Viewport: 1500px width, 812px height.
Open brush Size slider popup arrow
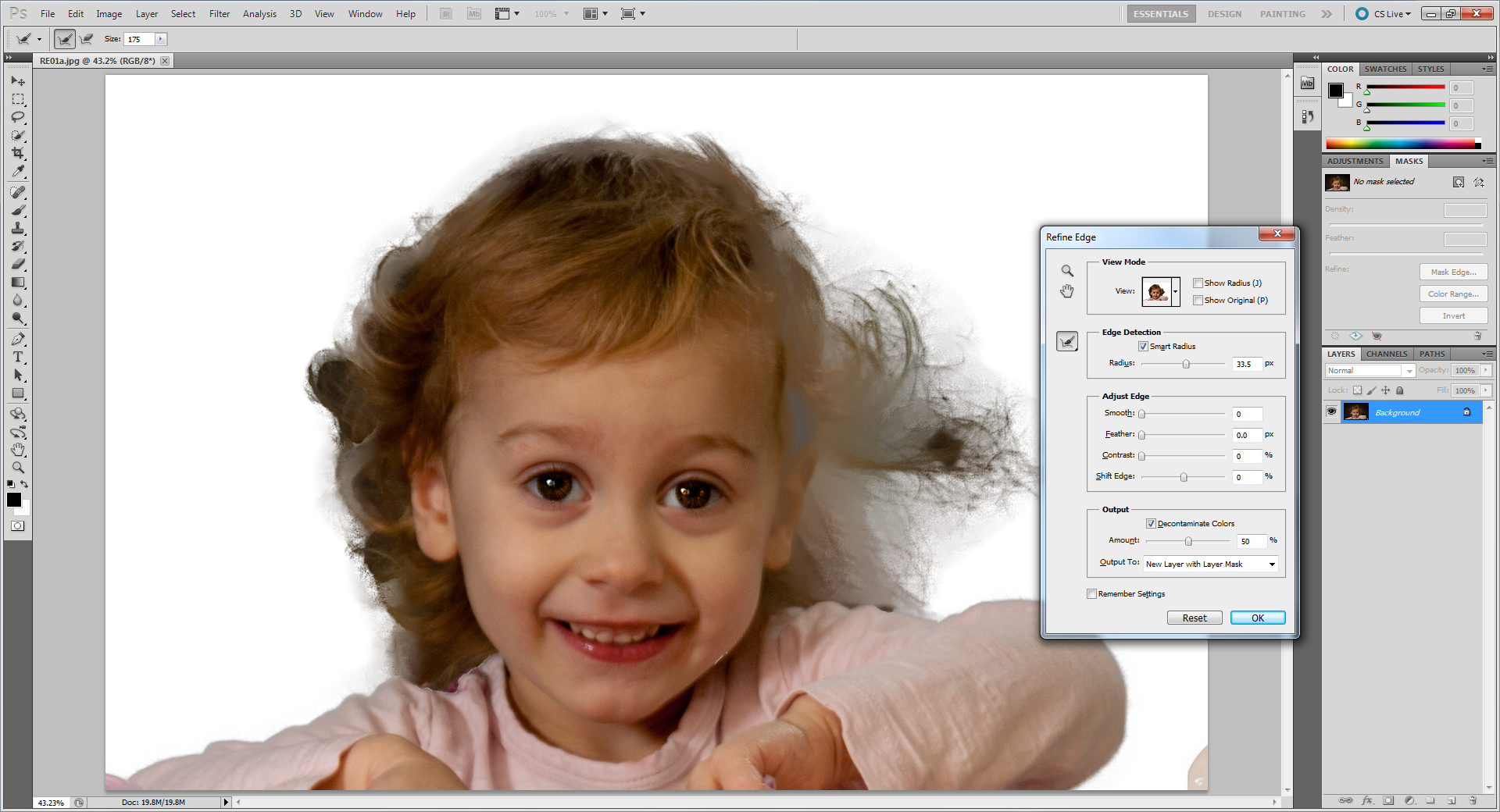tap(160, 39)
